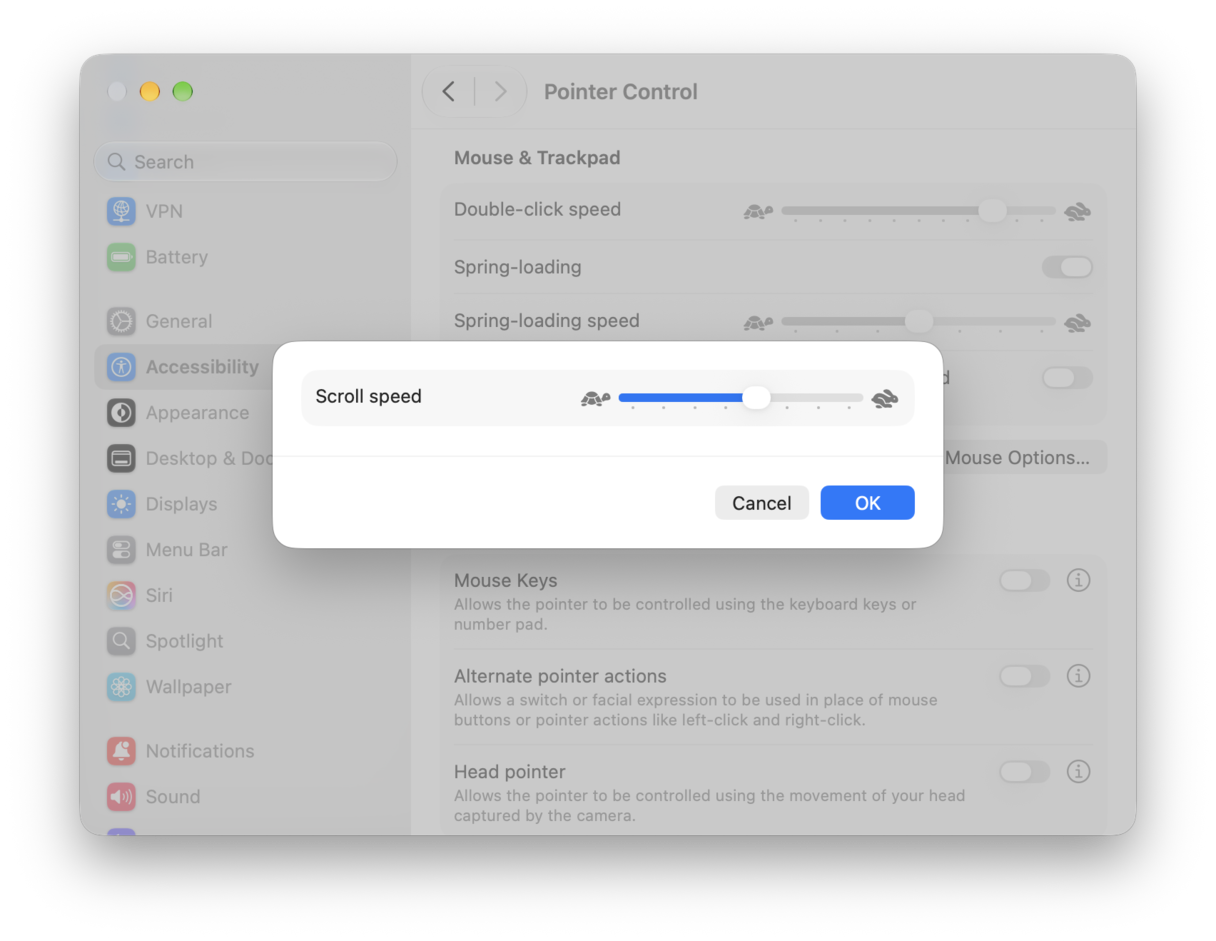Click the Double-click speed slider knob
The width and height of the screenshot is (1216, 941).
pos(992,210)
